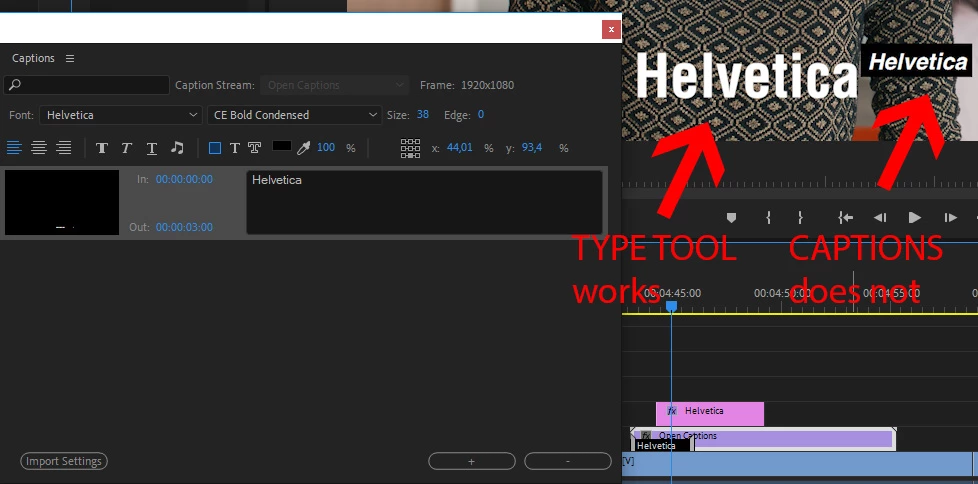Select the Edge value 0
This screenshot has width=978, height=484.
[481, 115]
